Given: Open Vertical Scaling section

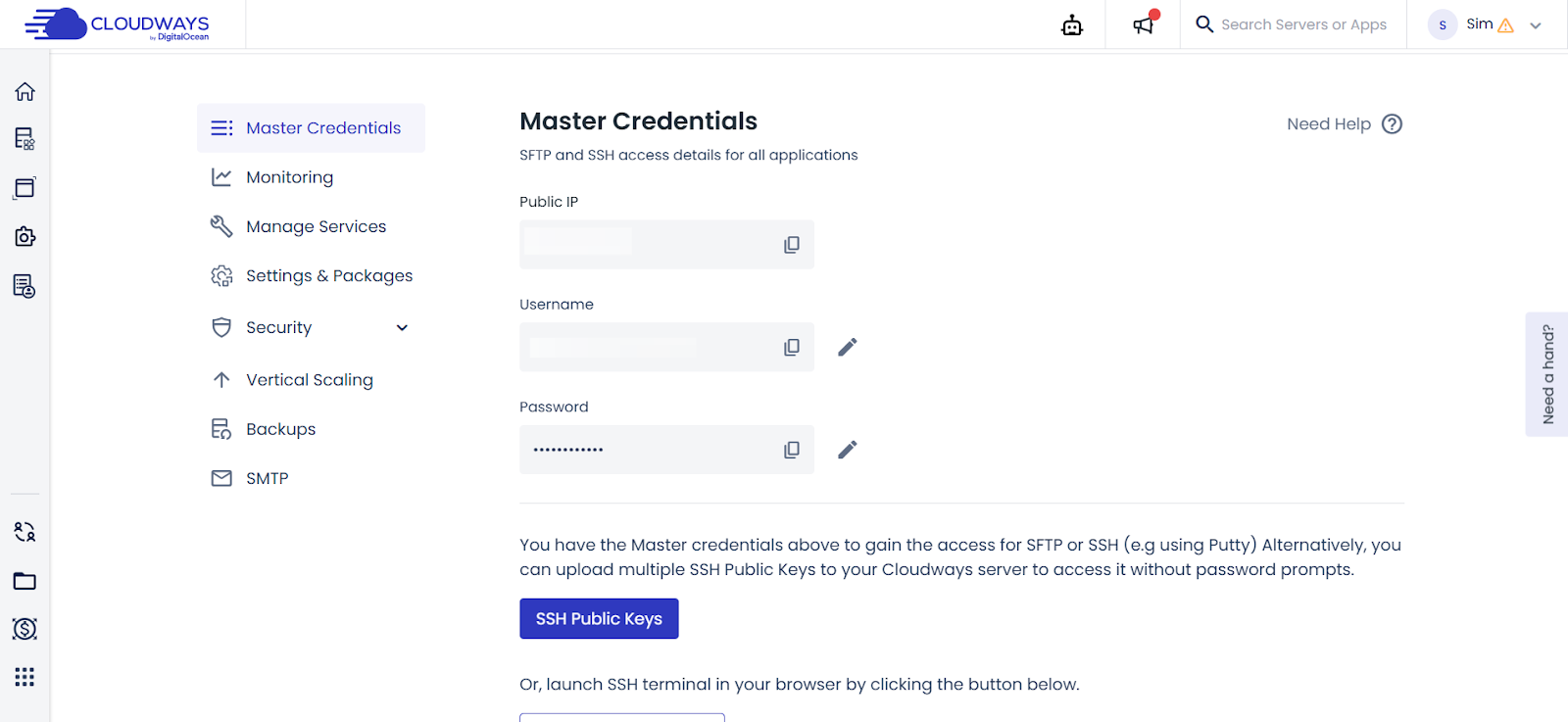Looking at the screenshot, I should click(310, 380).
